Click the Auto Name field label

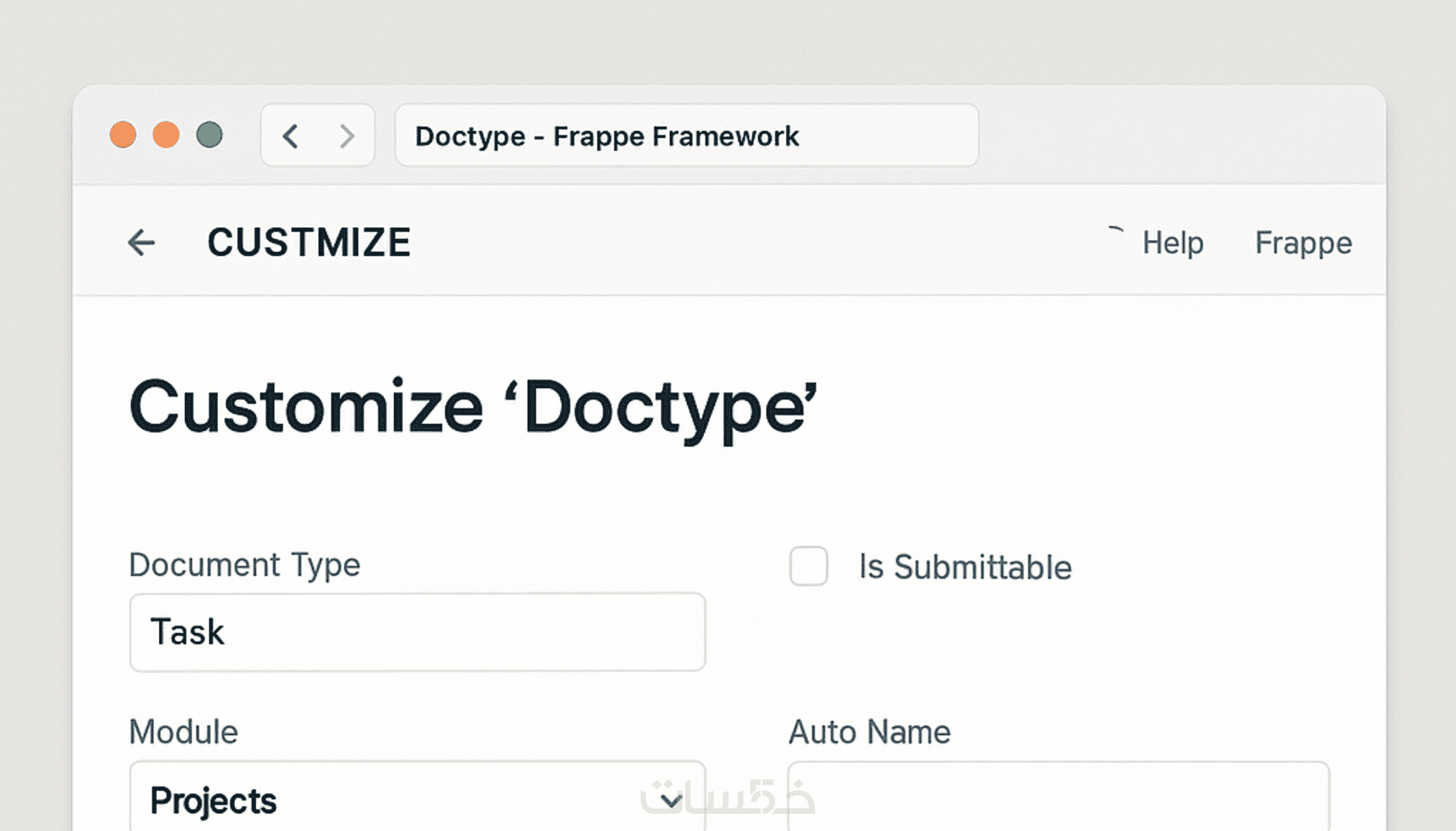[869, 732]
